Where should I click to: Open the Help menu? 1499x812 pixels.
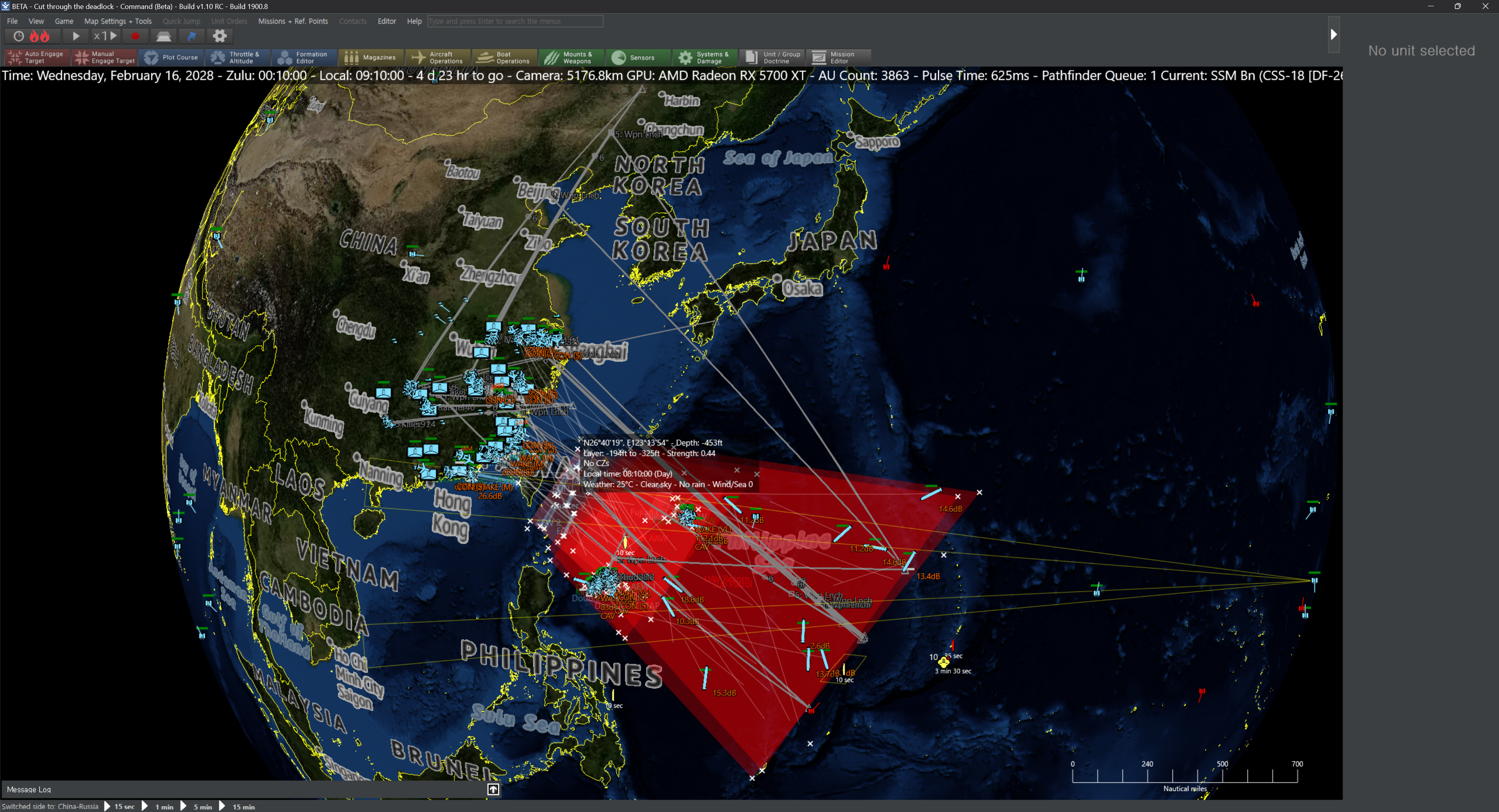click(x=414, y=21)
